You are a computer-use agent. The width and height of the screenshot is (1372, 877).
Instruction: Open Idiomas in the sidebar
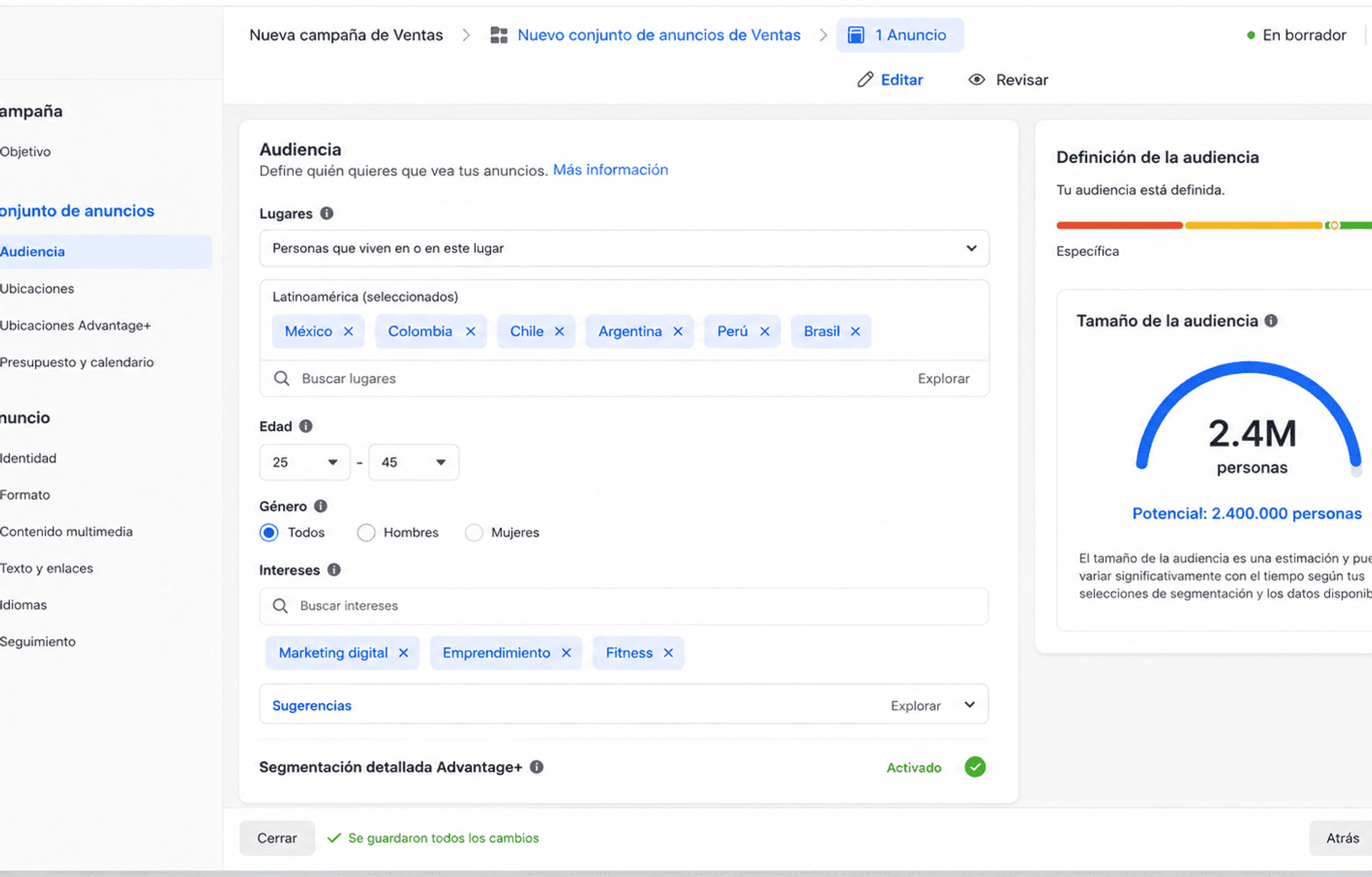[x=24, y=605]
